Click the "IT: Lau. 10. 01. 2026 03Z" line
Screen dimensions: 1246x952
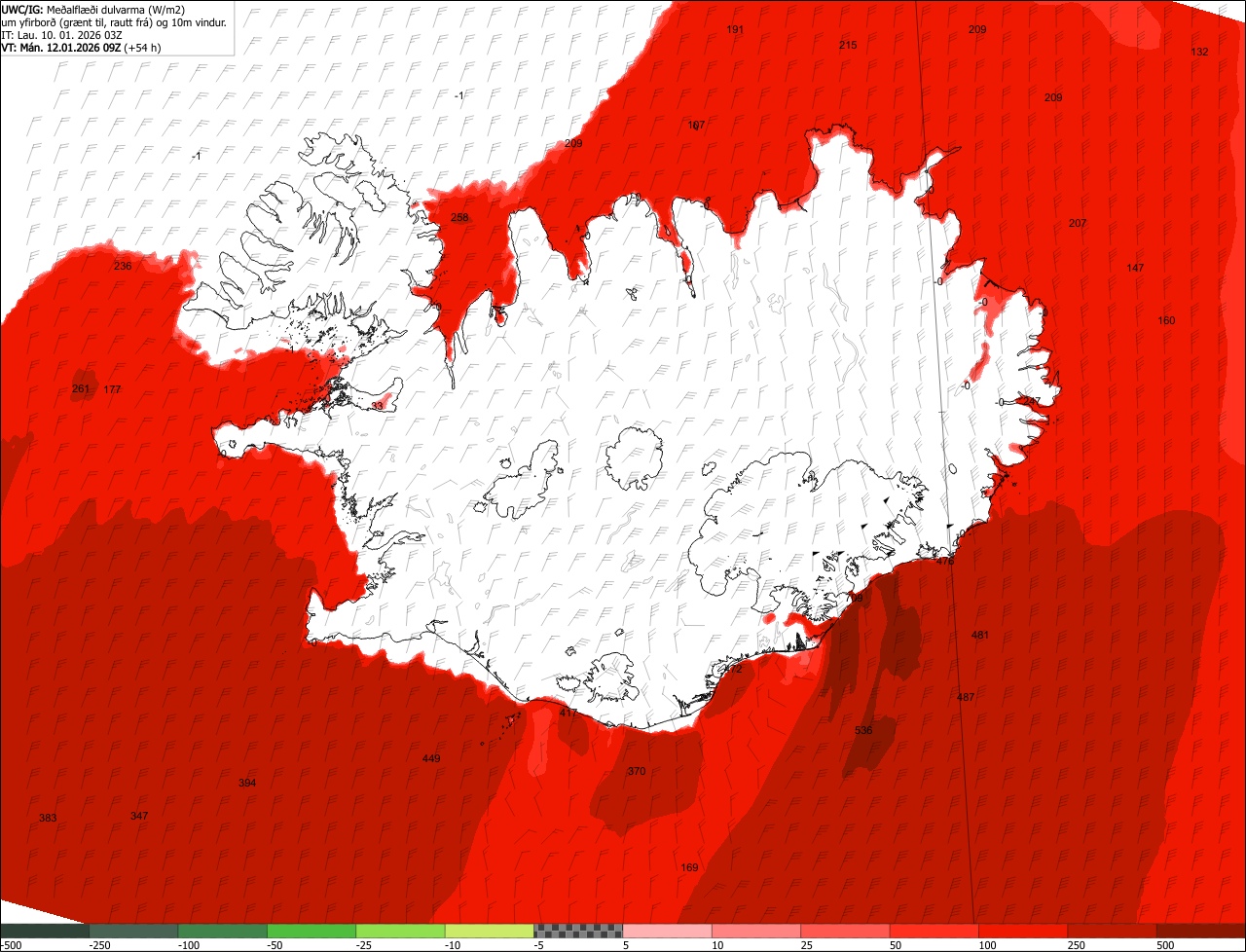[x=62, y=35]
